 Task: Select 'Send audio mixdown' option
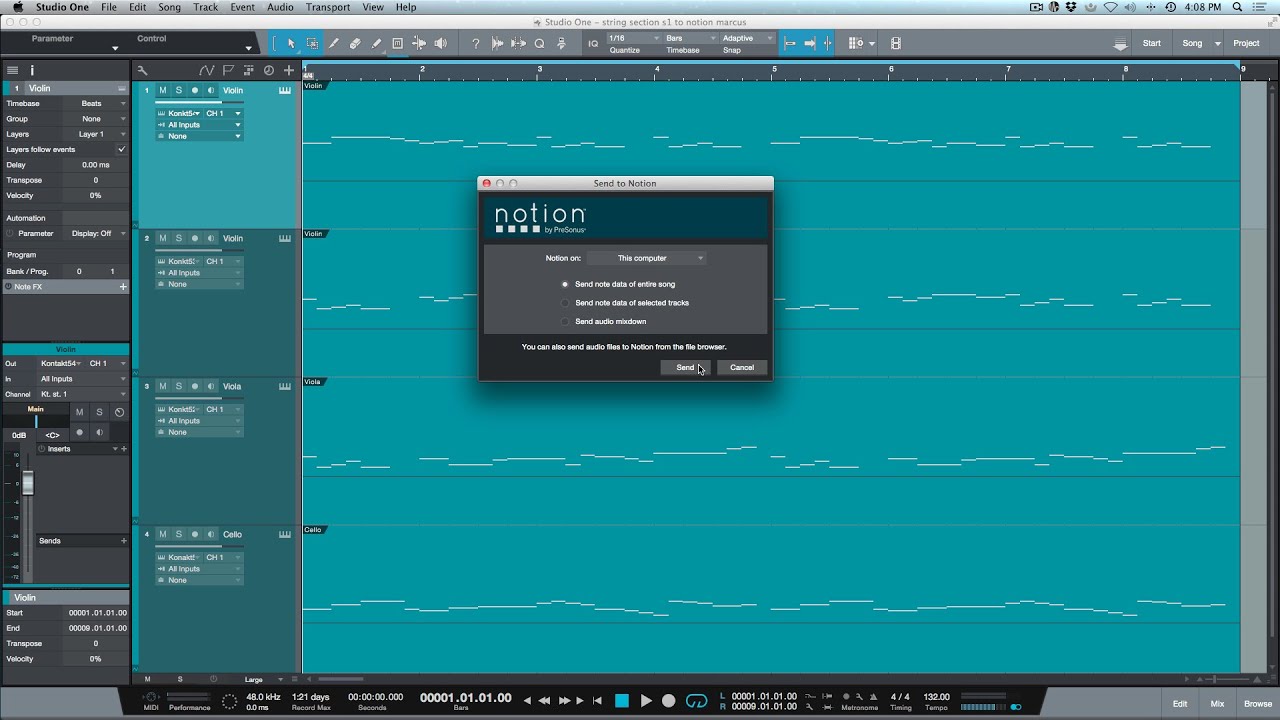point(604,322)
